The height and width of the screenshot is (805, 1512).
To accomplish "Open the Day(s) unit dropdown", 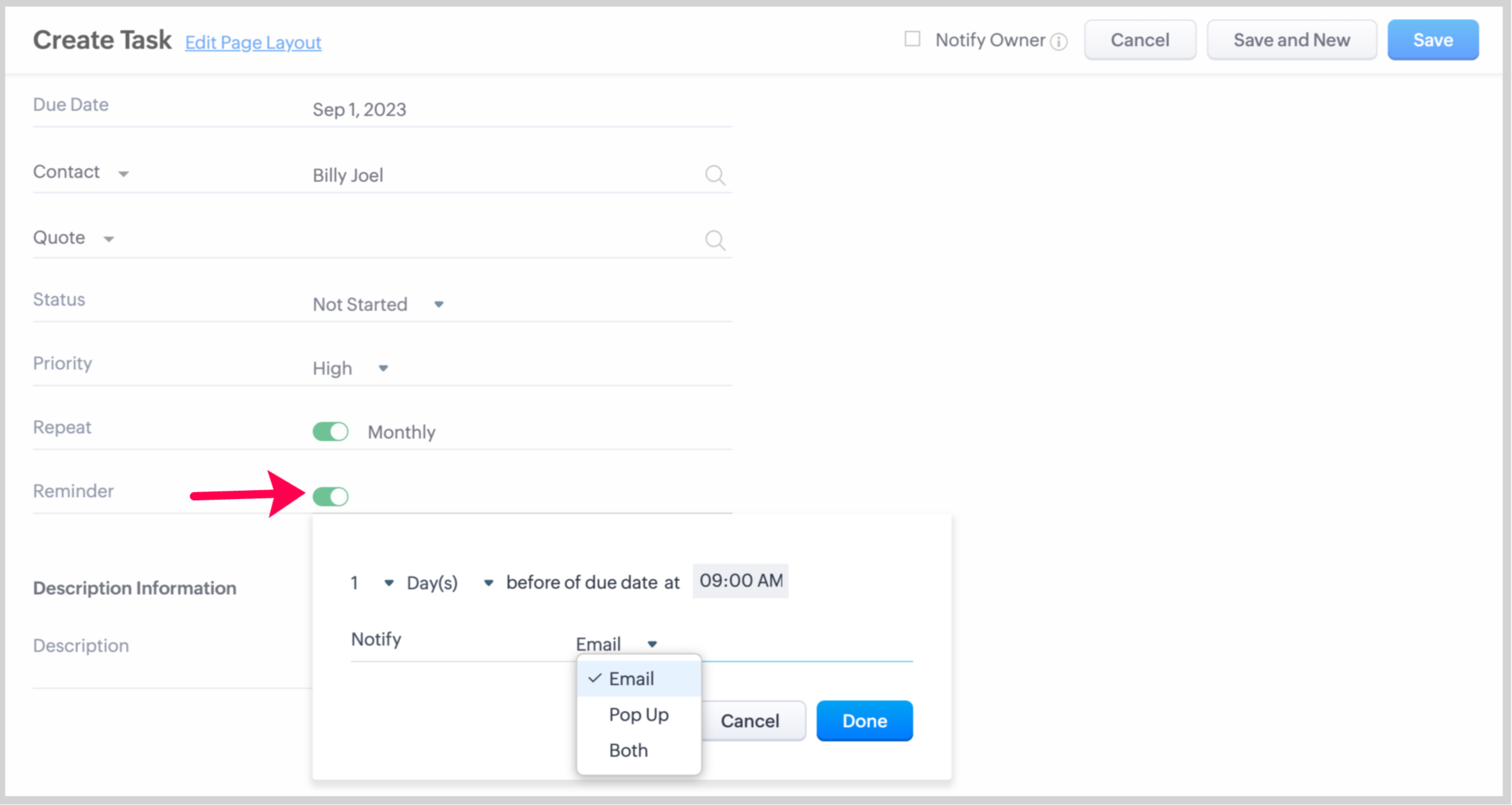I will coord(488,583).
